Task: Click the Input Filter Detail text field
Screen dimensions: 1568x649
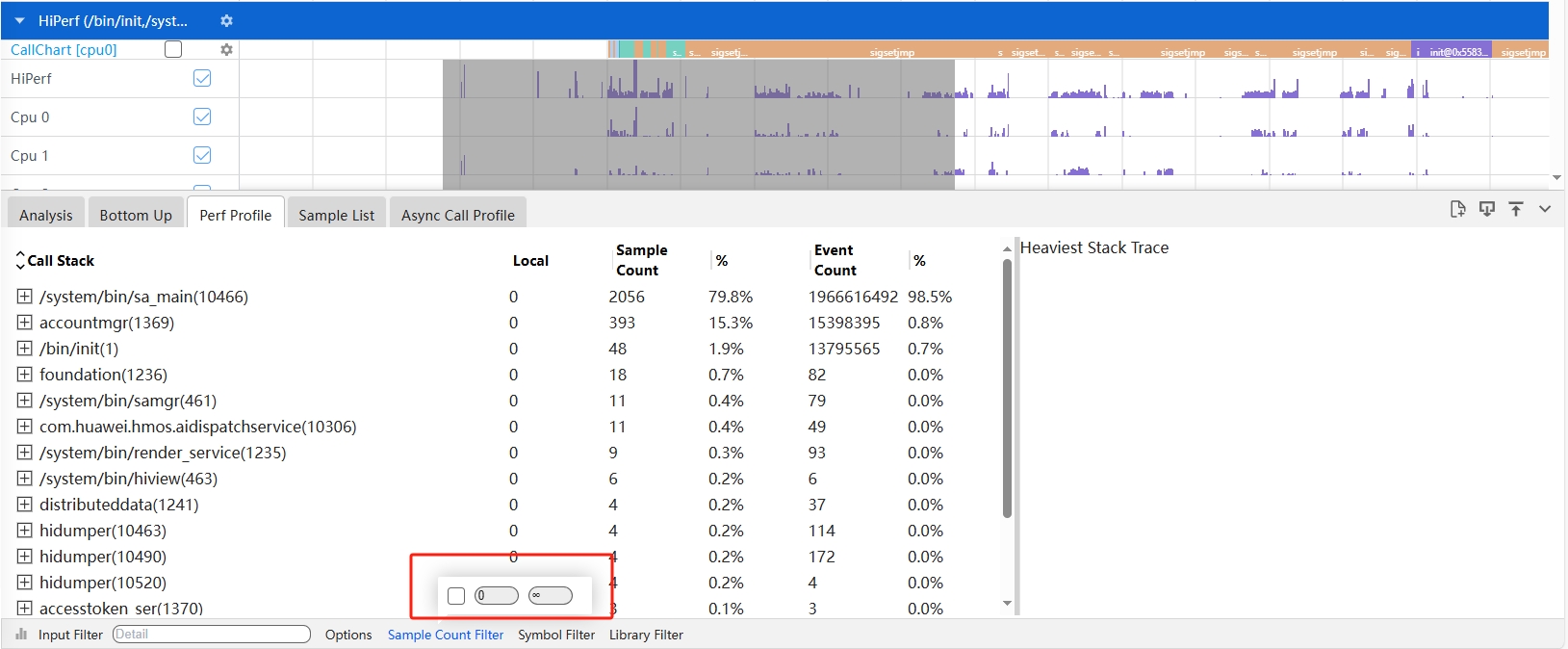Action: pos(212,634)
